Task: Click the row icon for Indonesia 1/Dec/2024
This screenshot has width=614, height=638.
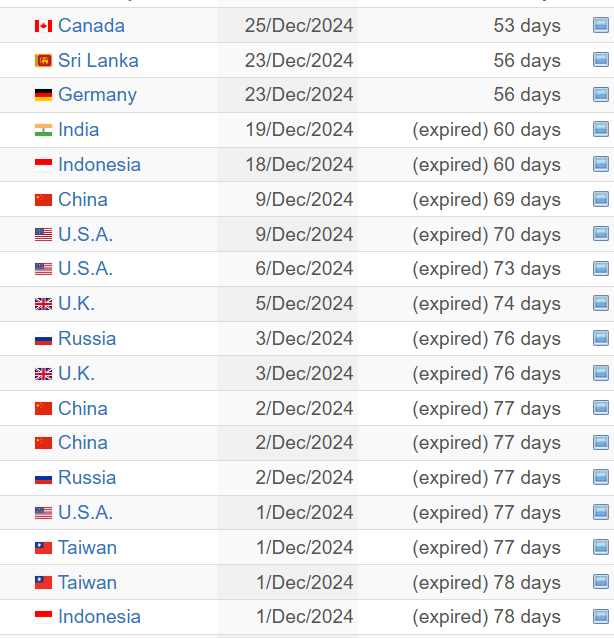Action: click(x=601, y=616)
